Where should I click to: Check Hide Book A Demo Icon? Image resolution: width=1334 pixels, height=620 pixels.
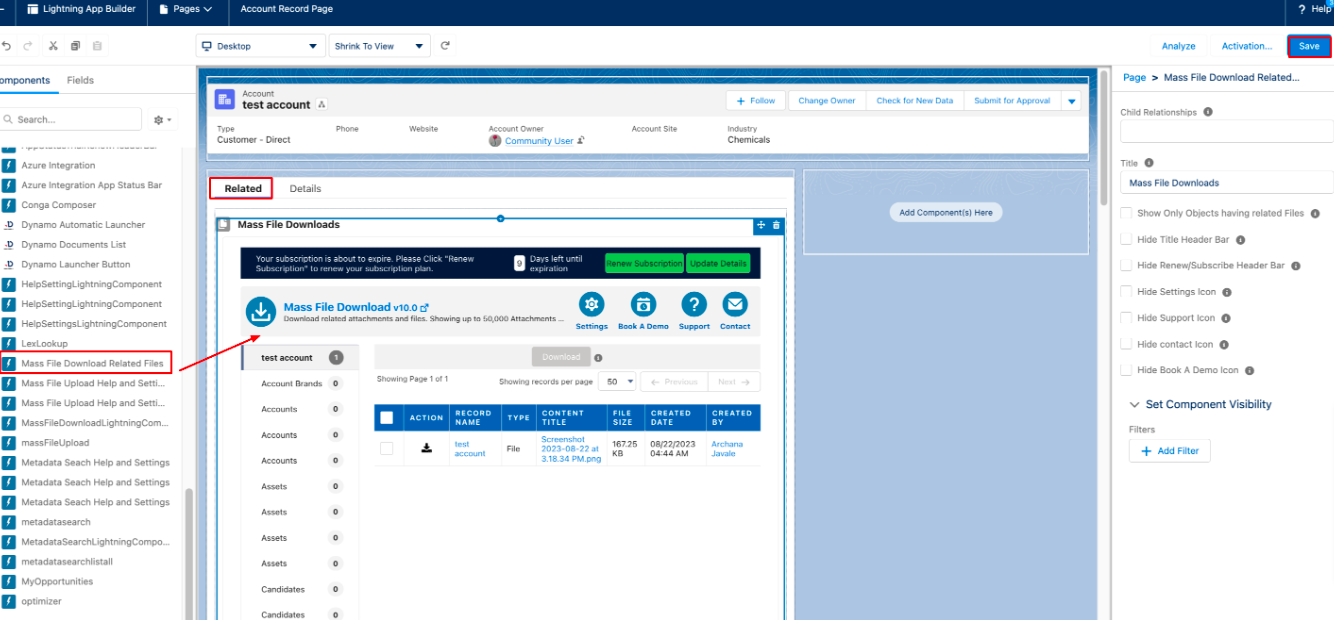tap(1127, 370)
